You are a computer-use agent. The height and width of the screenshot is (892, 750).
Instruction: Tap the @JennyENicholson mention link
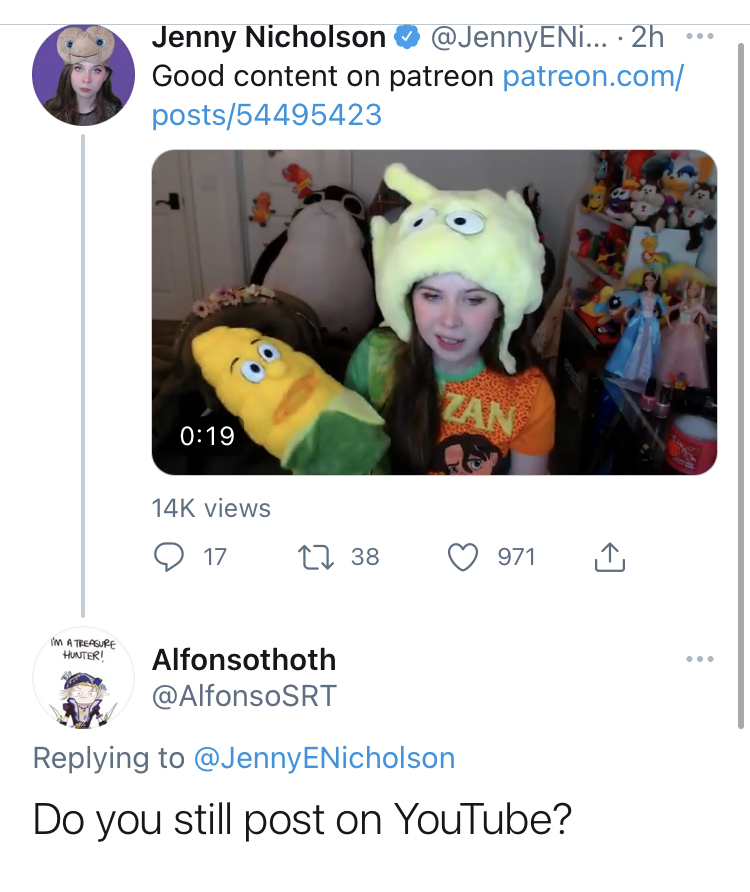(x=324, y=758)
